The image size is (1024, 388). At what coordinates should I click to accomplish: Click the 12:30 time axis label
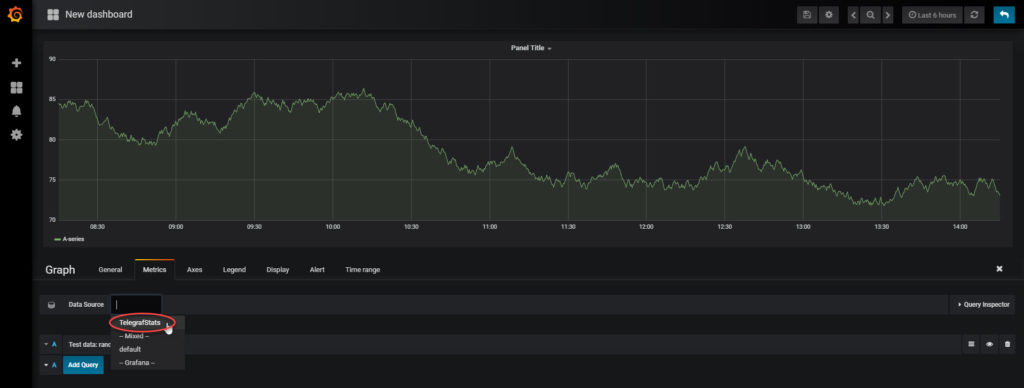click(724, 227)
